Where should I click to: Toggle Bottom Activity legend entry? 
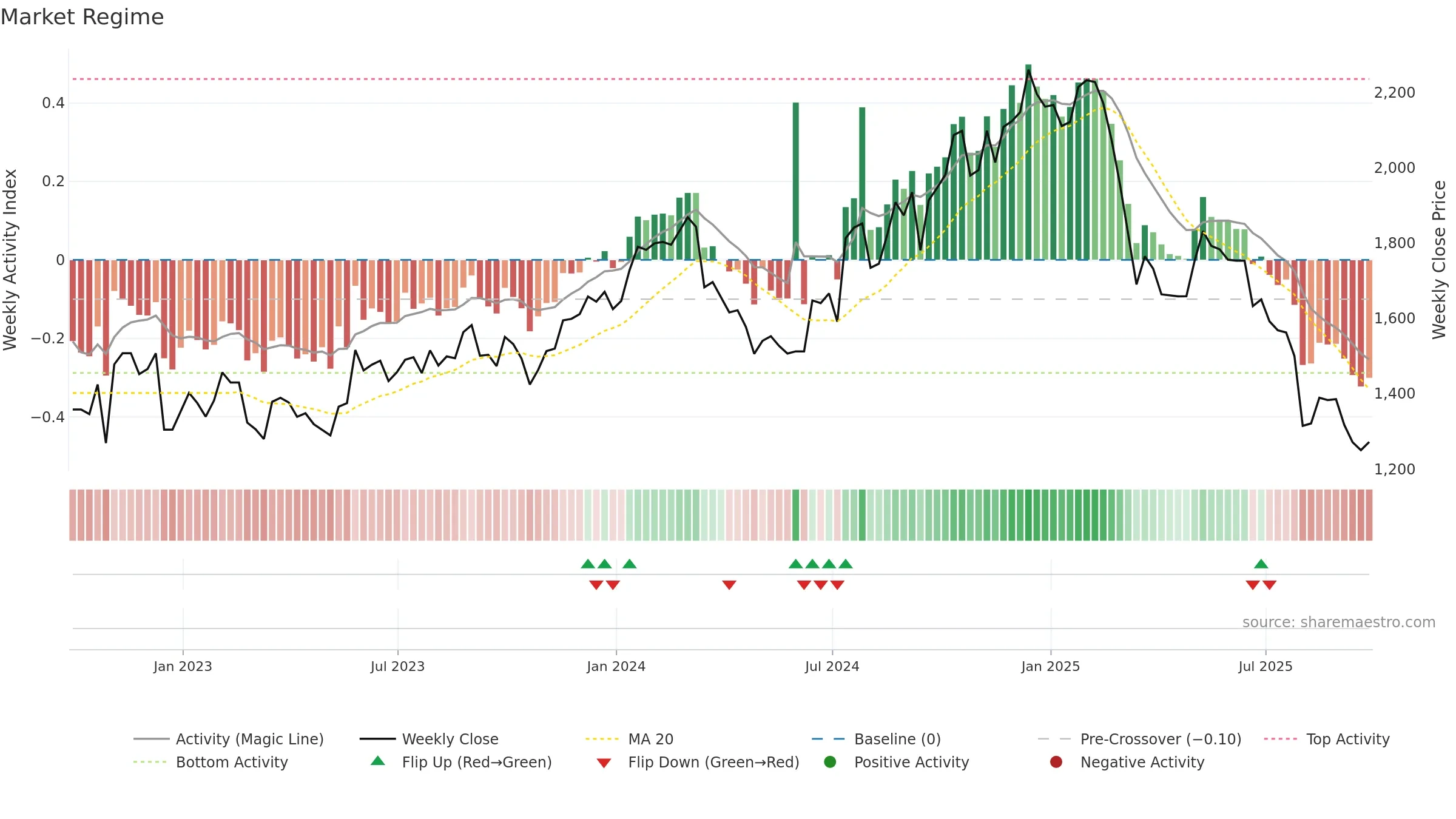(x=211, y=762)
